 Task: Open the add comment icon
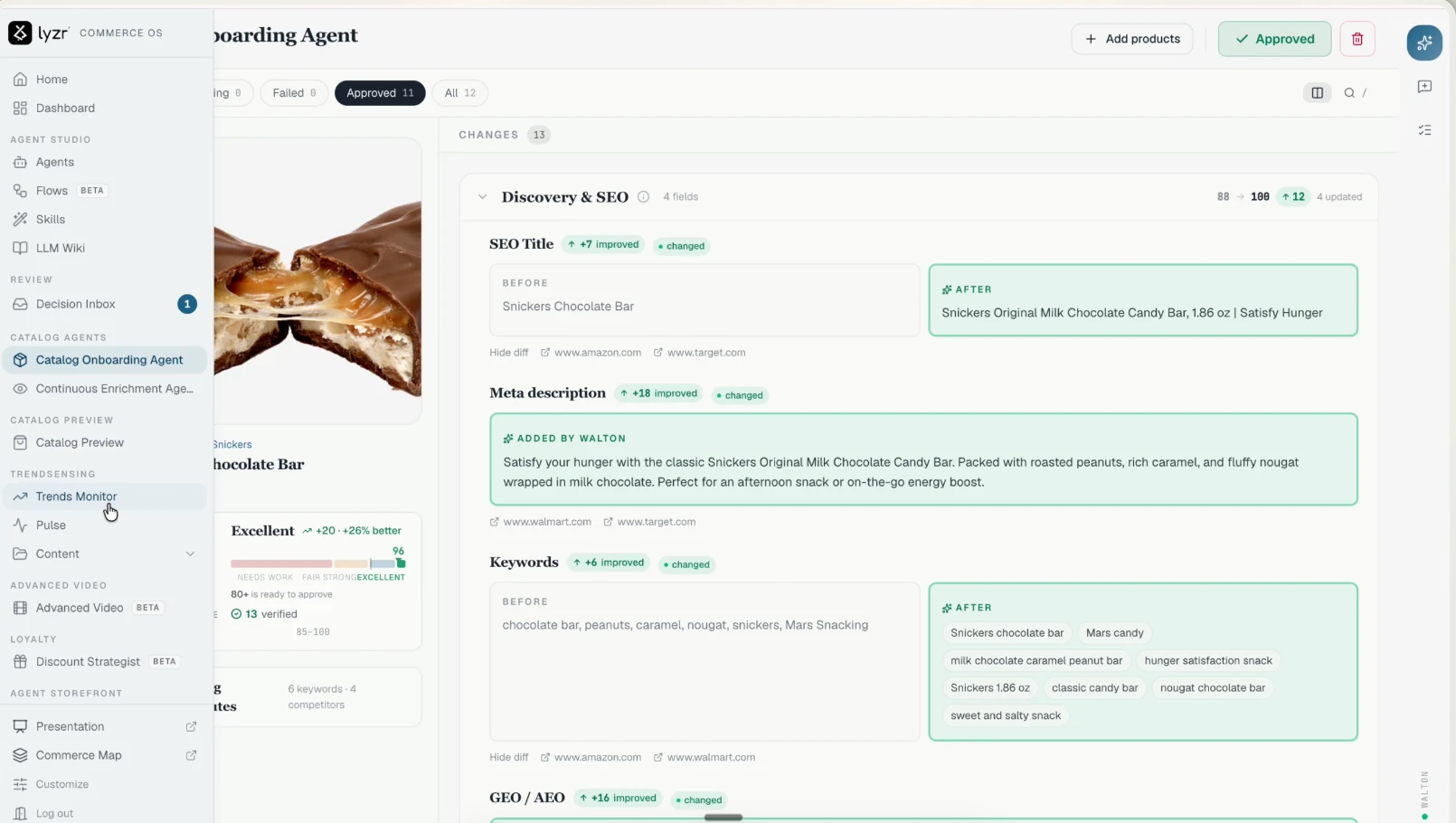coord(1424,87)
